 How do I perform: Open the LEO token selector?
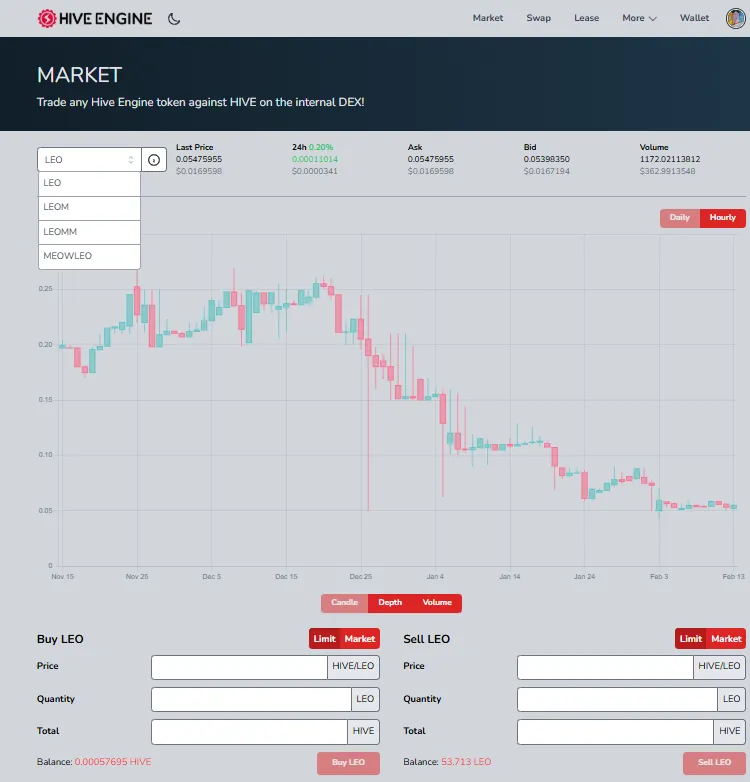tap(89, 160)
